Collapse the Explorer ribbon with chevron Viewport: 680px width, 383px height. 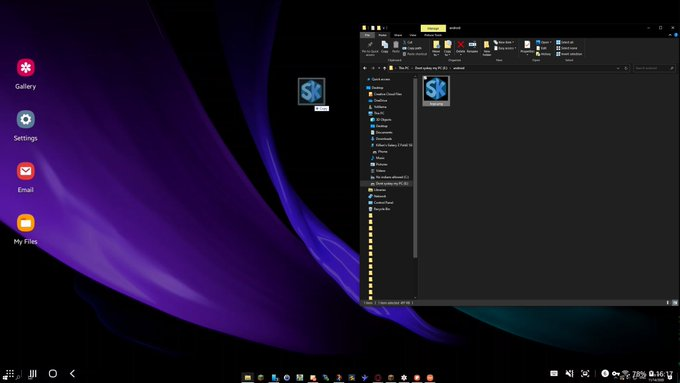click(x=670, y=35)
